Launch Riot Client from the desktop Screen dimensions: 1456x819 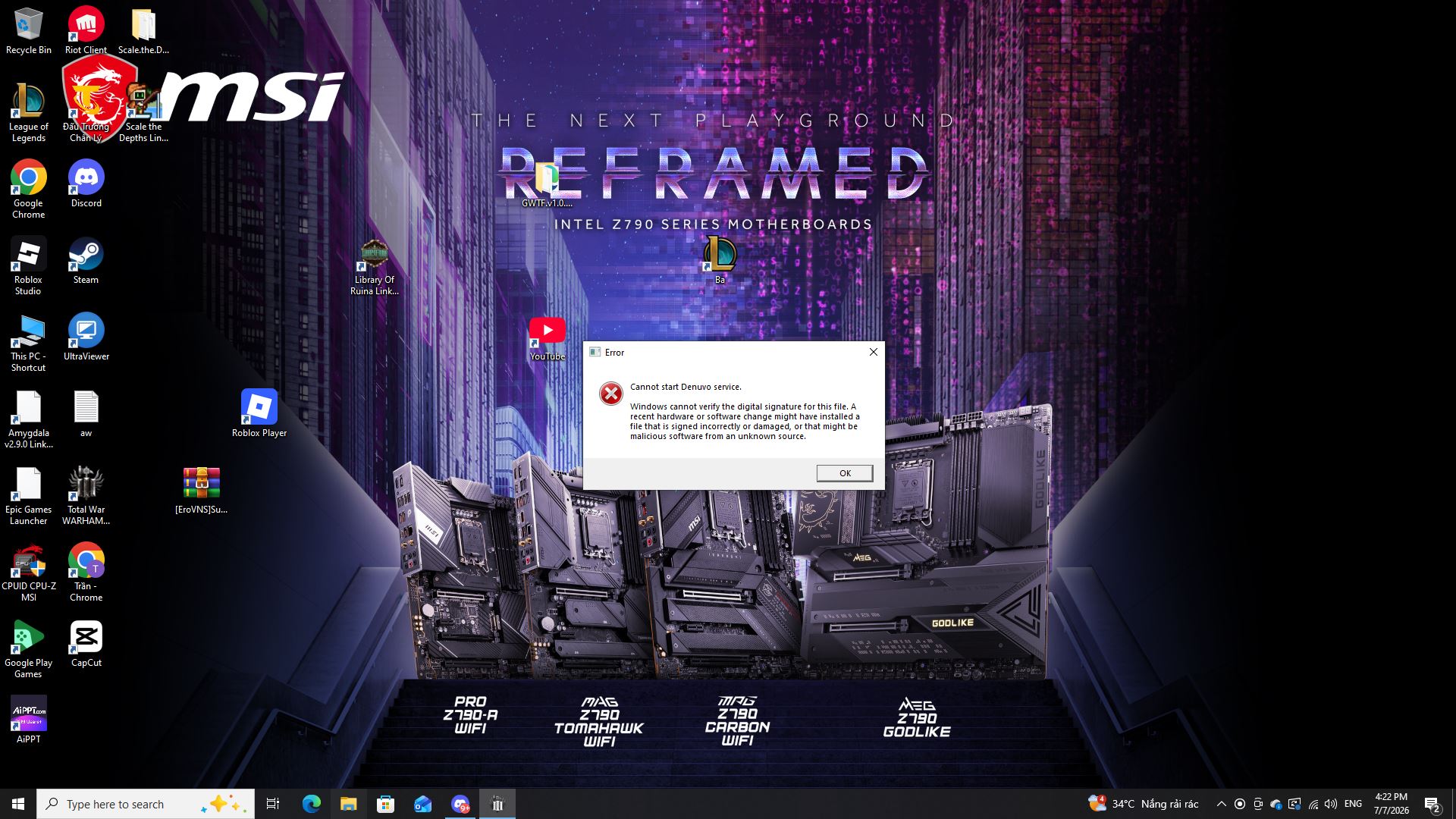pyautogui.click(x=86, y=31)
